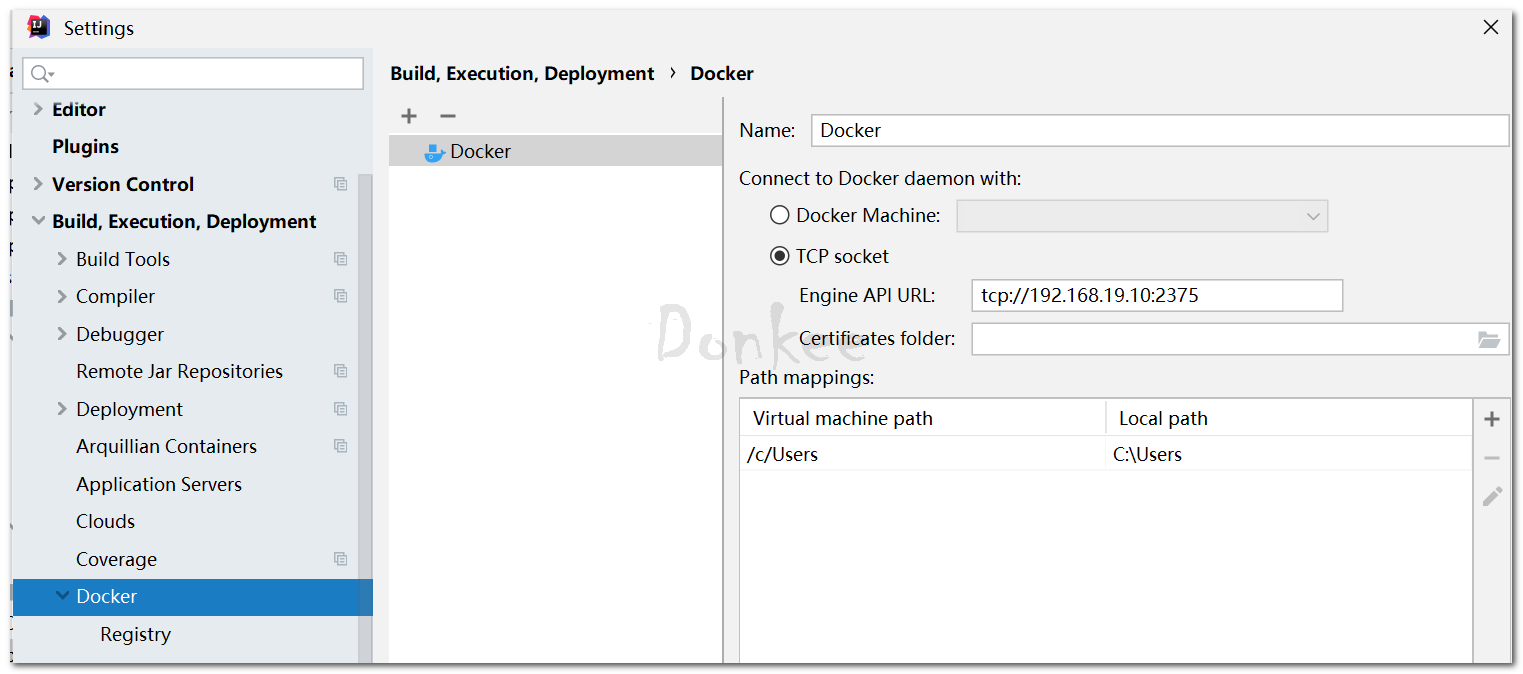Expand the Deployment node
The height and width of the screenshot is (674, 1523).
[62, 409]
